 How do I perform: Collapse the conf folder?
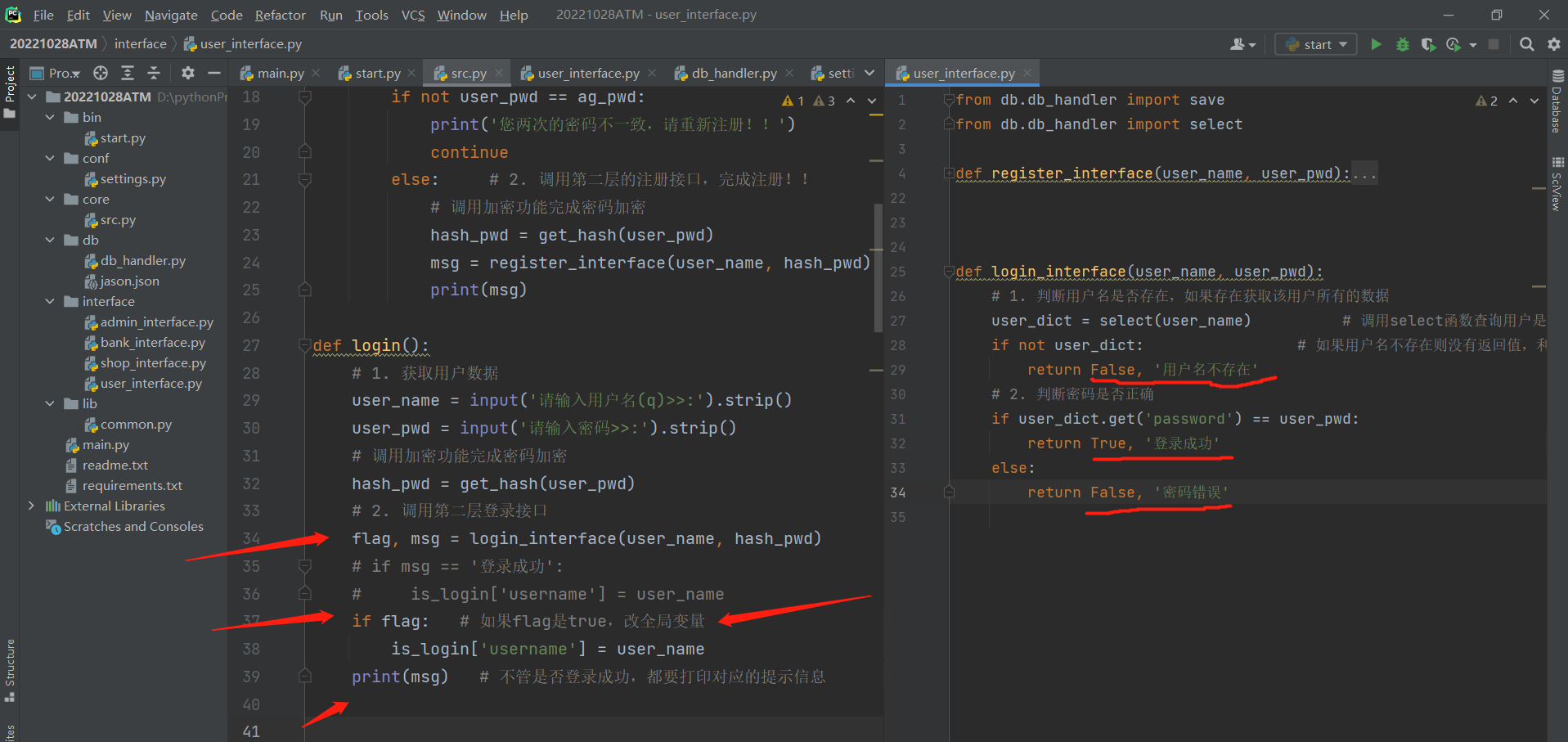pyautogui.click(x=51, y=158)
